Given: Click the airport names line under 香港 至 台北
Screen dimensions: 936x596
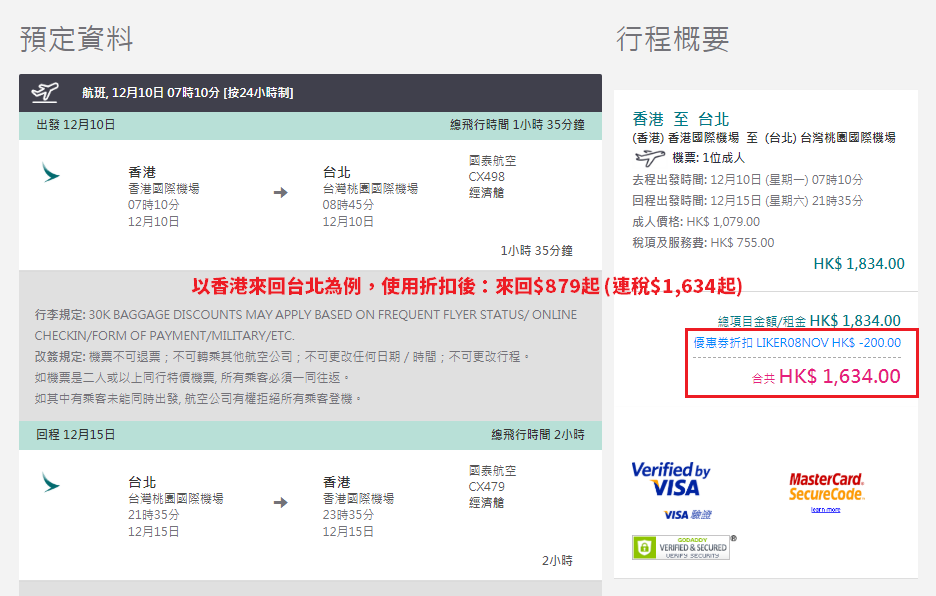Looking at the screenshot, I should point(764,138).
